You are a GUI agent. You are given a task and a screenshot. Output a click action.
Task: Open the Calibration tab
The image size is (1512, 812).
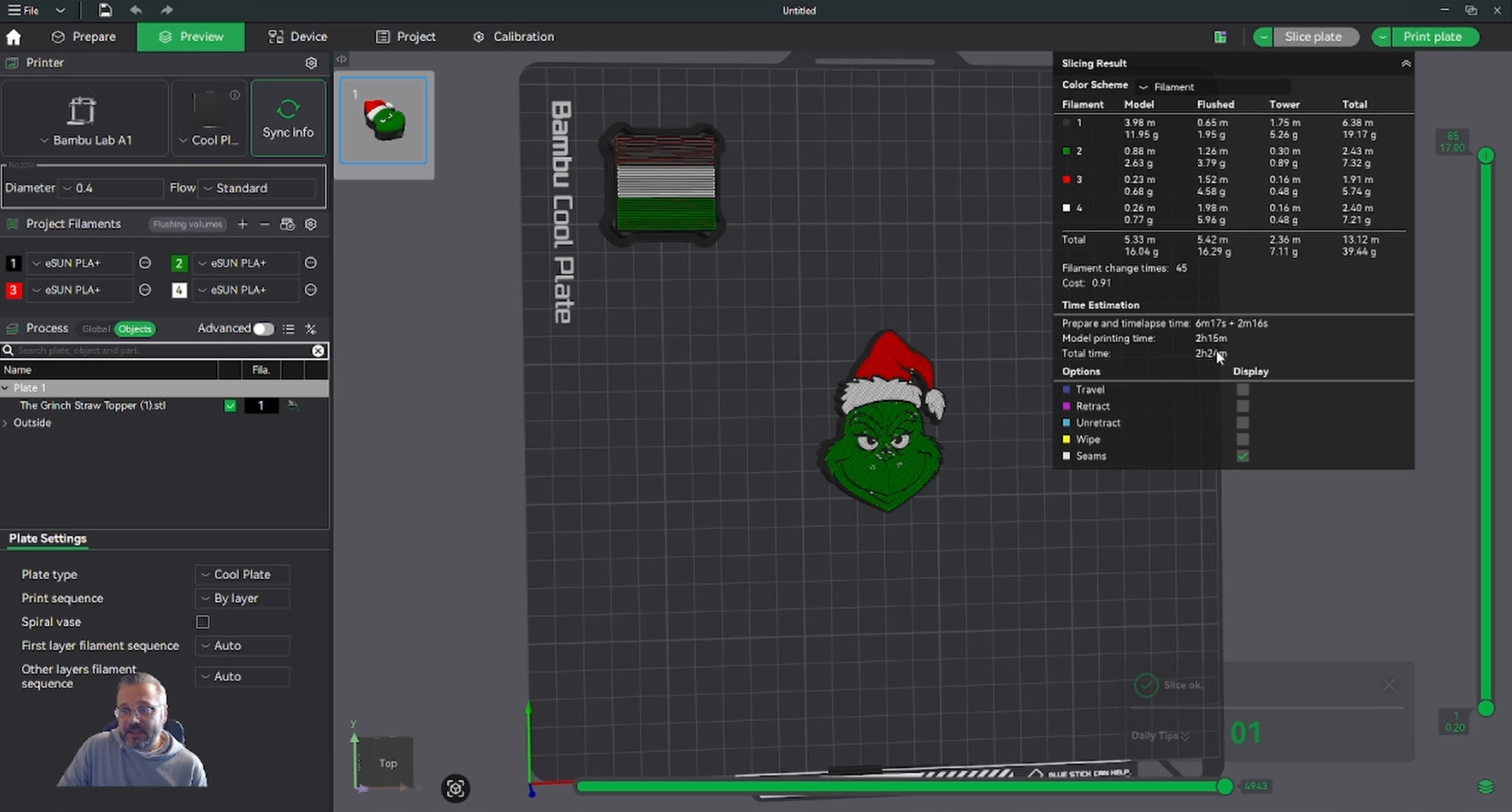[514, 37]
